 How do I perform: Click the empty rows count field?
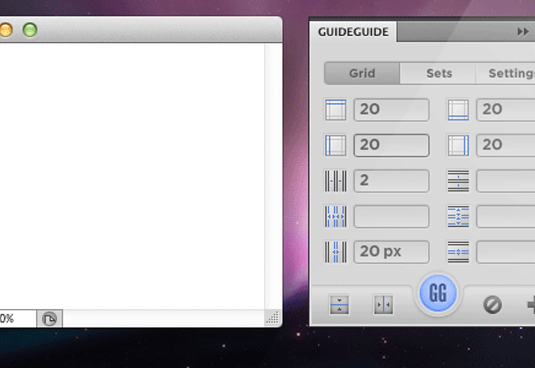tap(506, 181)
